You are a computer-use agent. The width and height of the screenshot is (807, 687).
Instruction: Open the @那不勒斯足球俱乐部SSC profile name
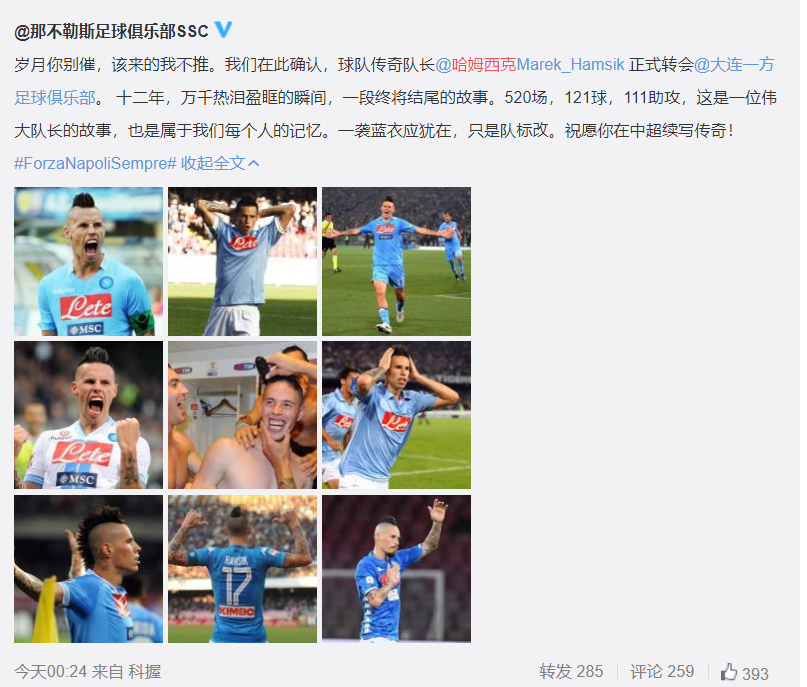coord(111,31)
